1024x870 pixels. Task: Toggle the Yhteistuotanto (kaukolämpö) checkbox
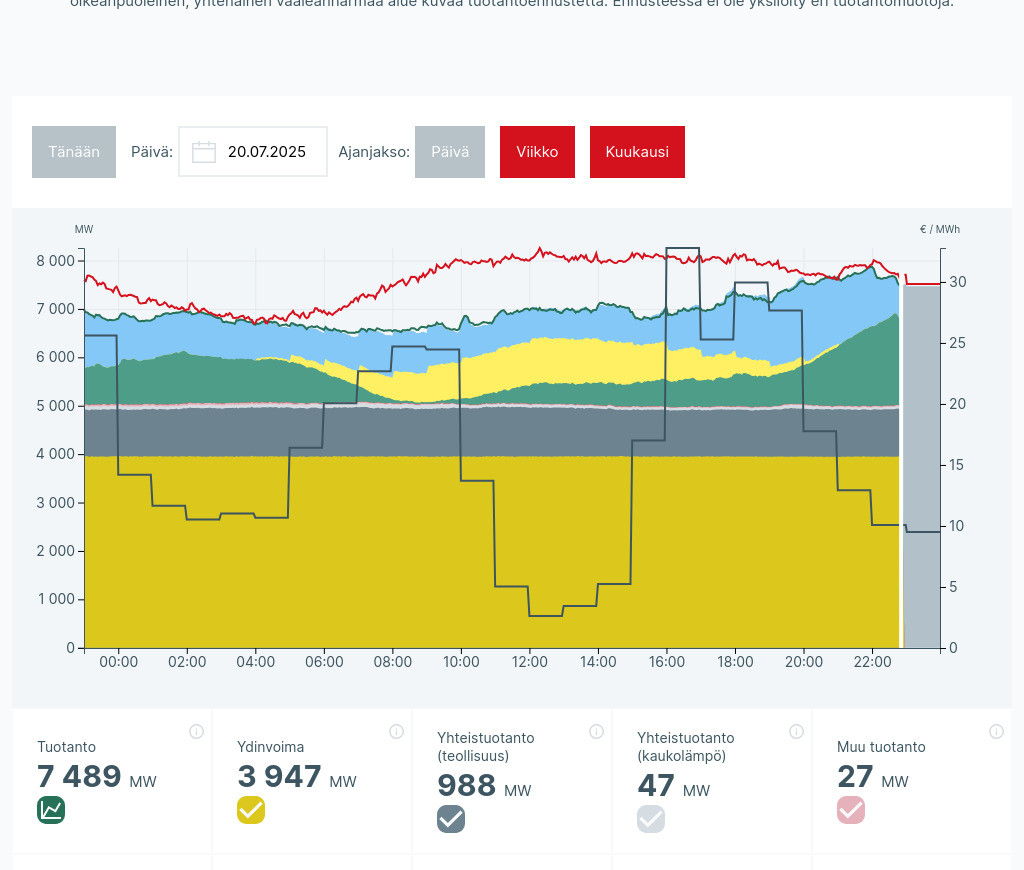pyautogui.click(x=651, y=819)
